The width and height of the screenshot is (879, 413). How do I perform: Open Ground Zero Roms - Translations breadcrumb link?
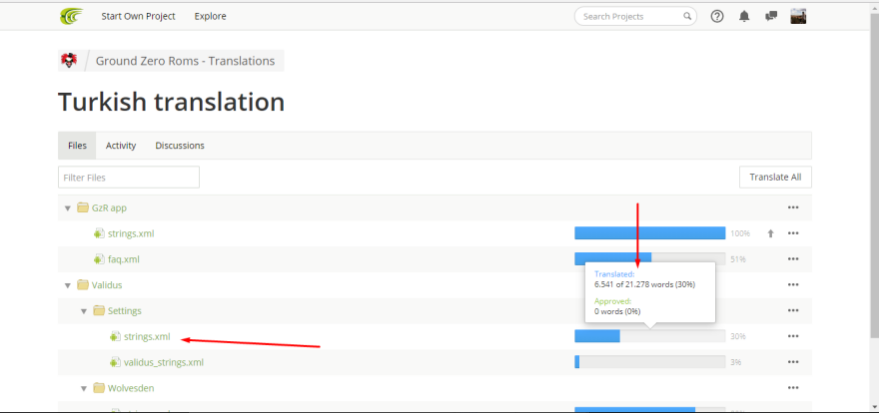click(185, 61)
